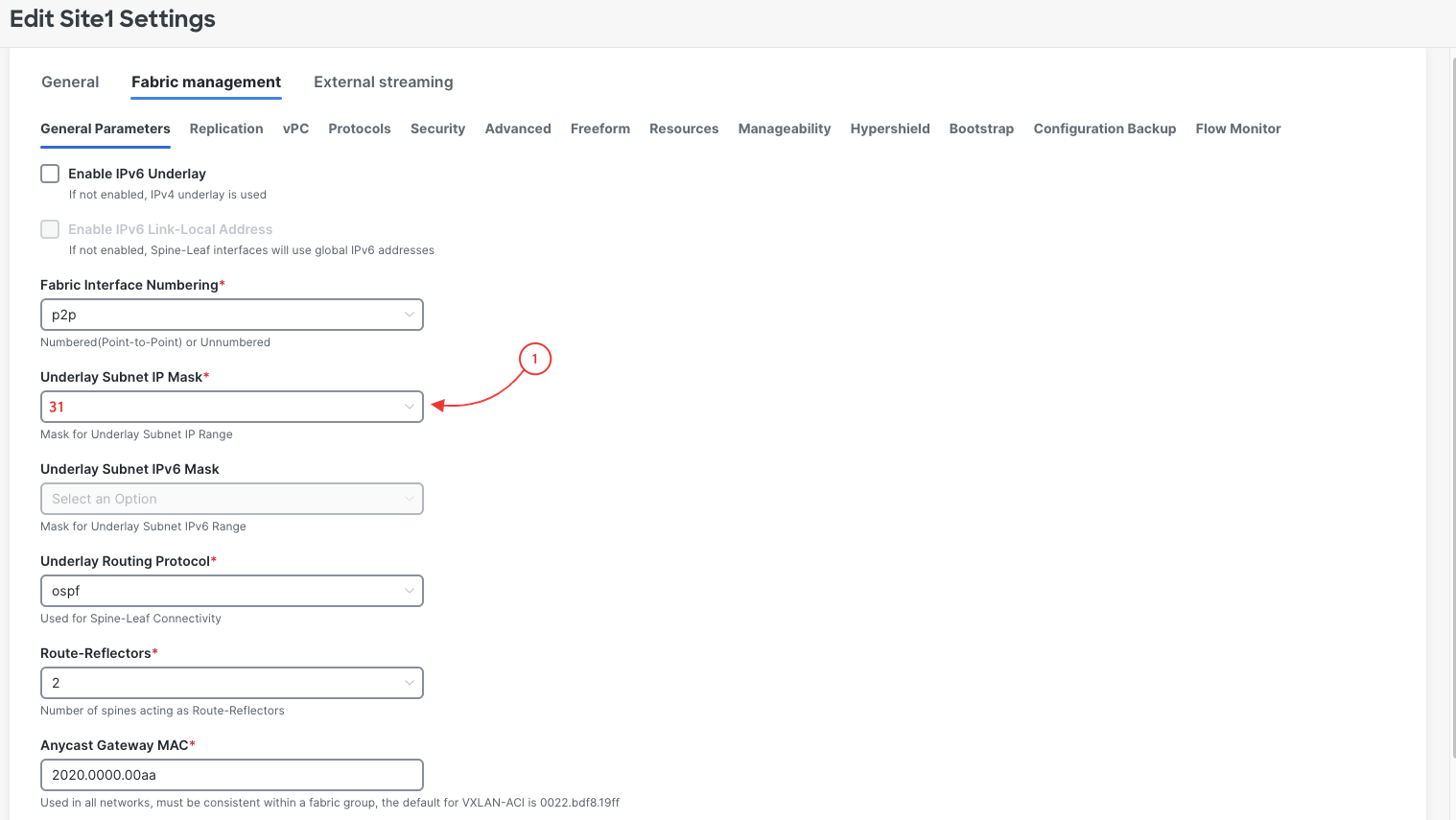Click chevron icon in Route-Reflectors field
Viewport: 1456px width, 820px height.
(410, 683)
